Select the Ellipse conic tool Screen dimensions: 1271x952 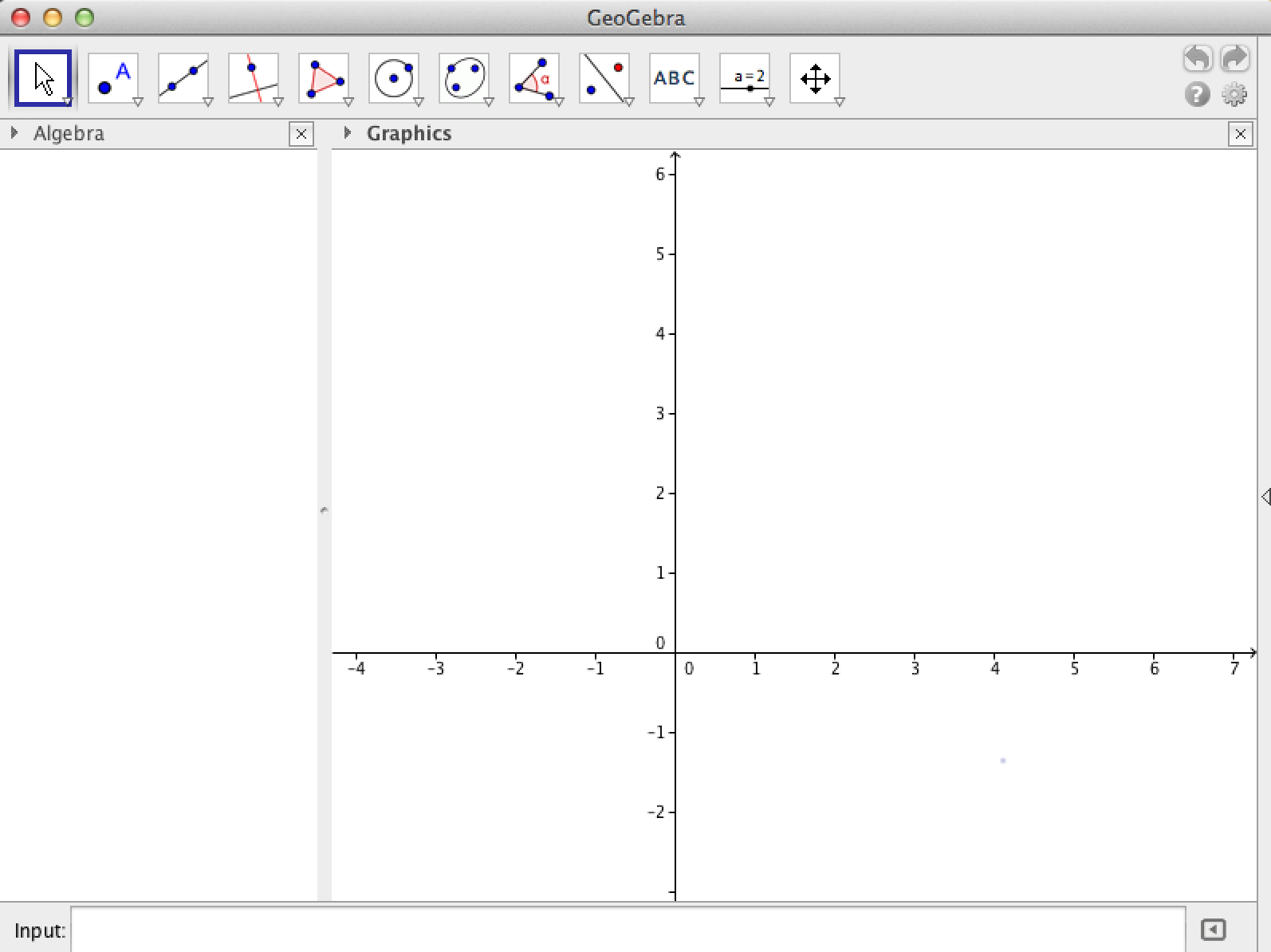pos(463,77)
